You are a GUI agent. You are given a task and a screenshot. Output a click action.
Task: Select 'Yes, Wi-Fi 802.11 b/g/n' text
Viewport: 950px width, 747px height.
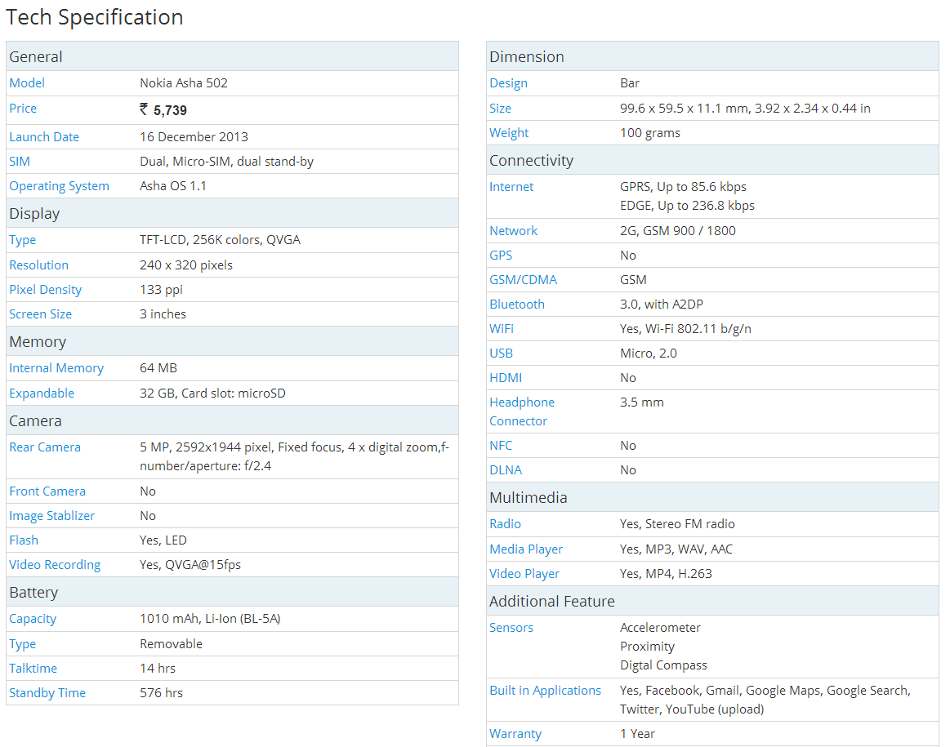tap(686, 329)
